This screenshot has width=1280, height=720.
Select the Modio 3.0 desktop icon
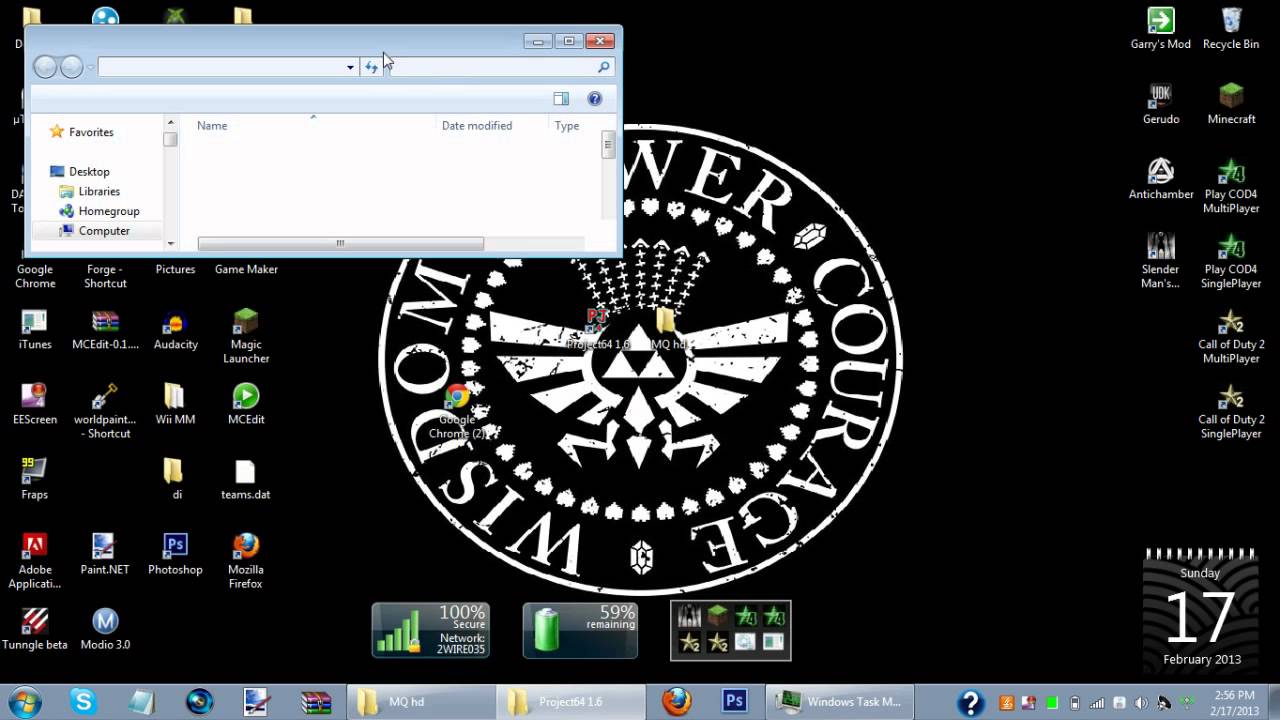click(x=105, y=628)
